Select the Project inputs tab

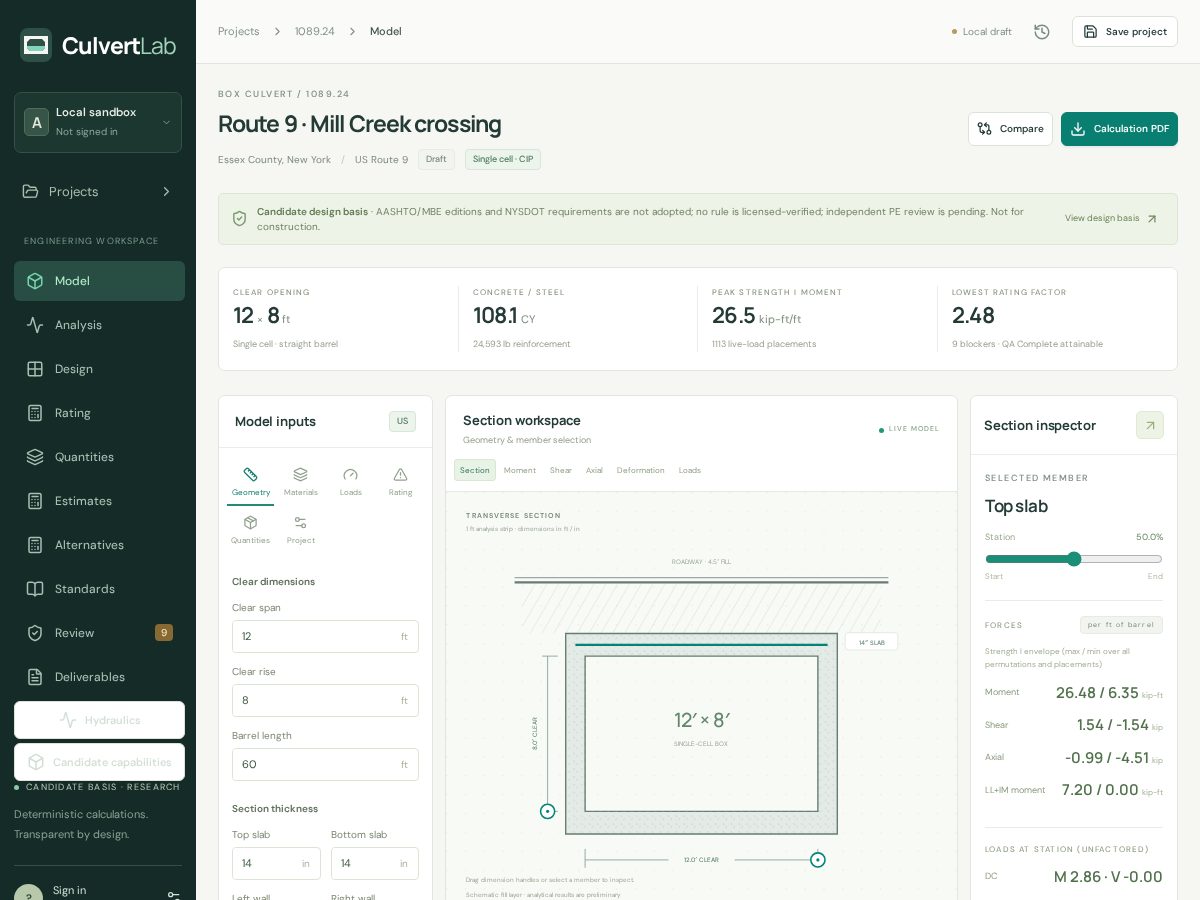pos(300,529)
